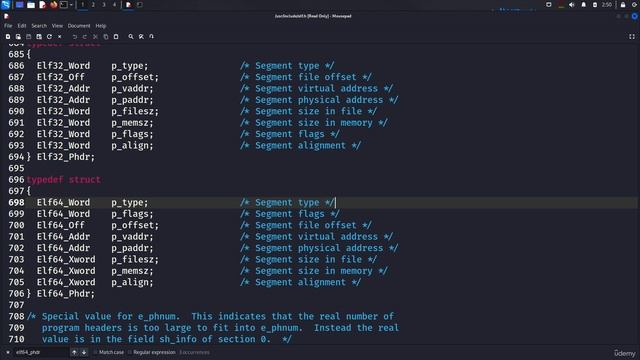Click the Undo toolbar icon
The width and height of the screenshot is (640, 360).
pyautogui.click(x=75, y=37)
